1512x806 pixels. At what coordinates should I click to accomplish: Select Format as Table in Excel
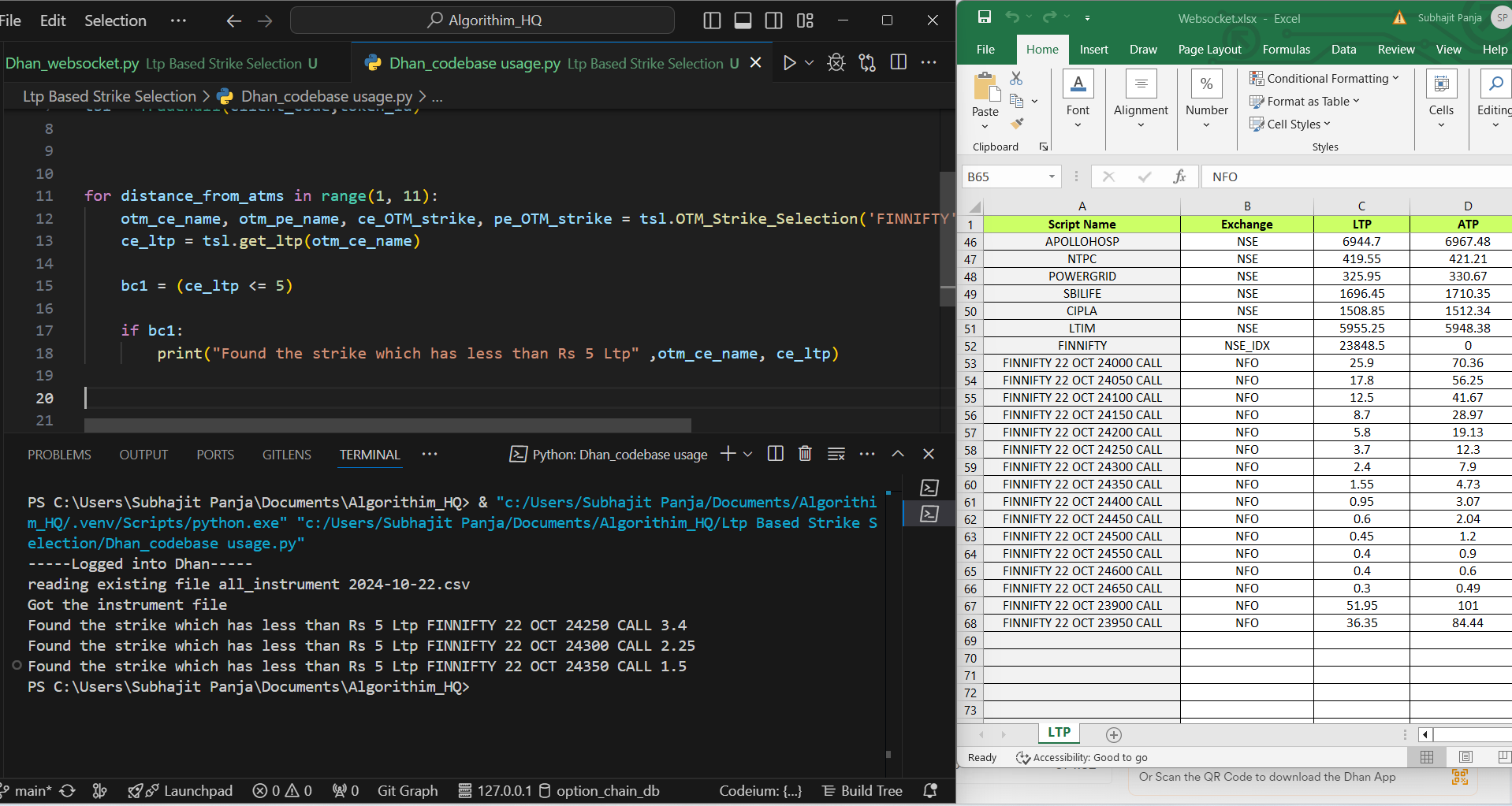coord(1305,101)
